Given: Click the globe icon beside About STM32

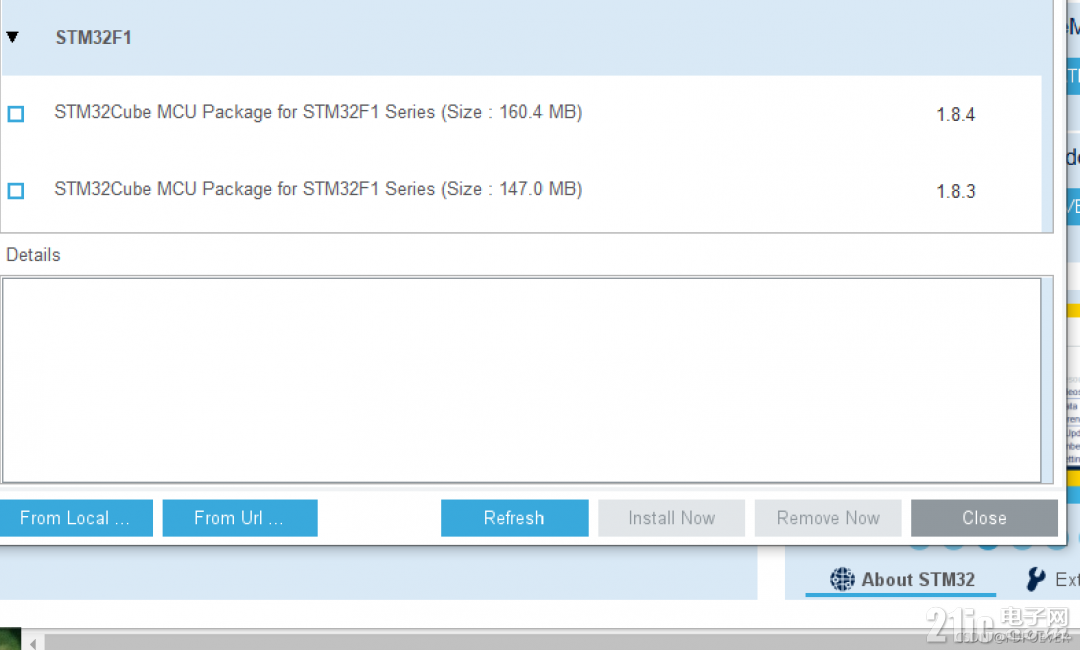Looking at the screenshot, I should [842, 580].
